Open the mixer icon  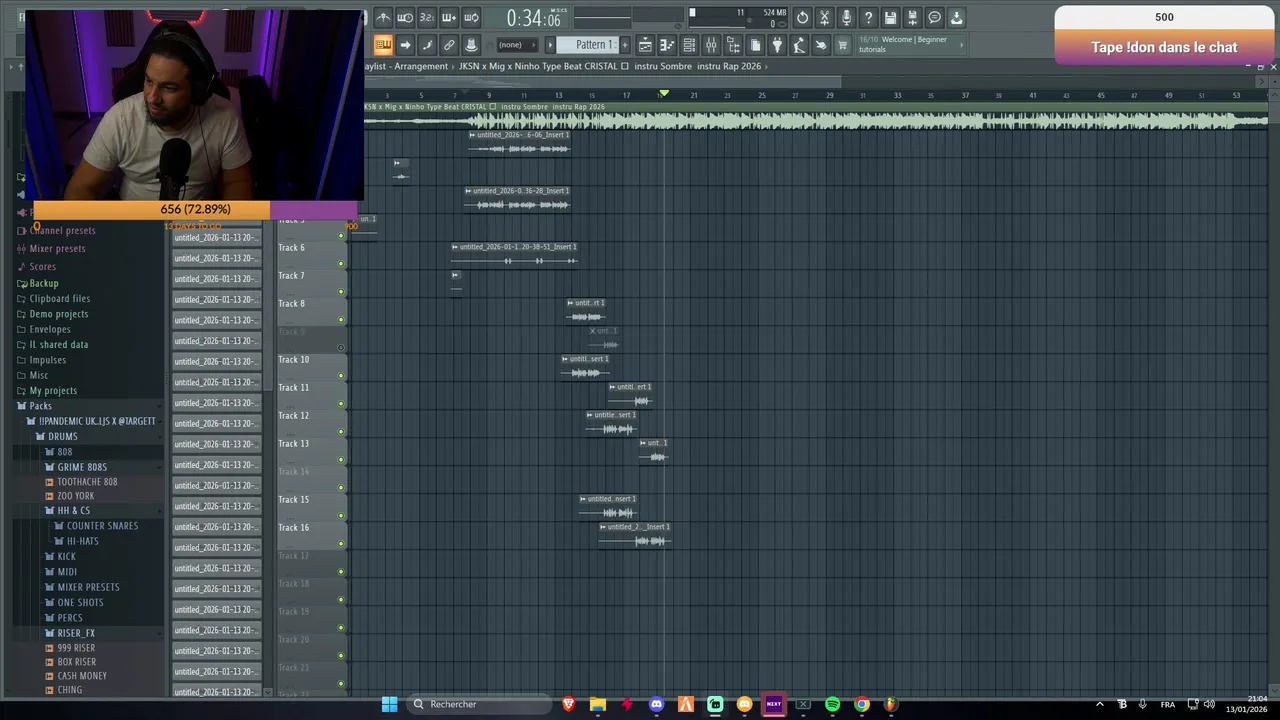[711, 45]
